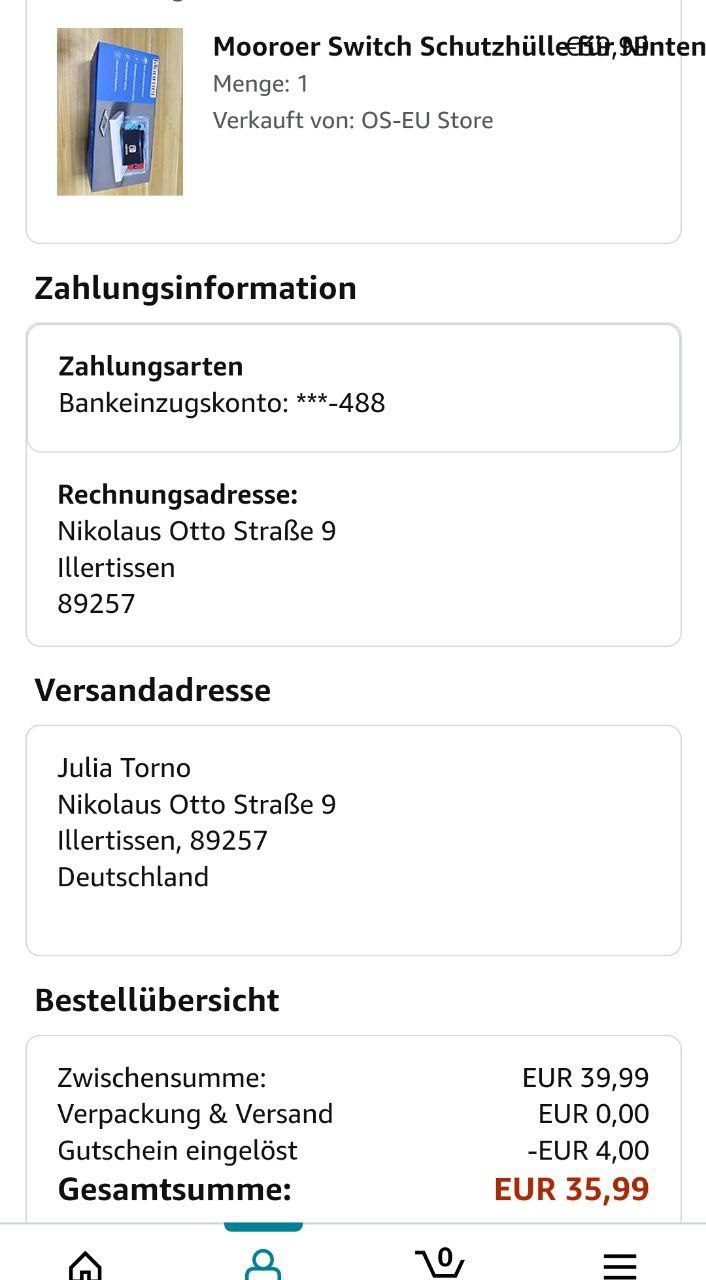This screenshot has width=706, height=1280.
Task: Open the account profile icon
Action: point(262,1264)
